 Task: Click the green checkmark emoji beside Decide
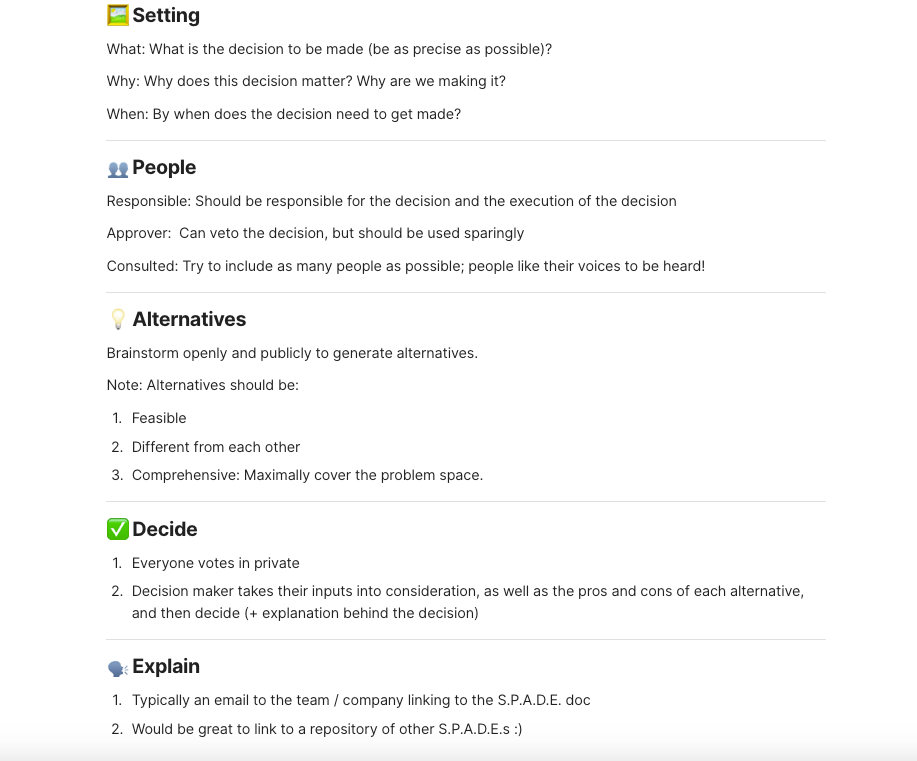[x=118, y=530]
